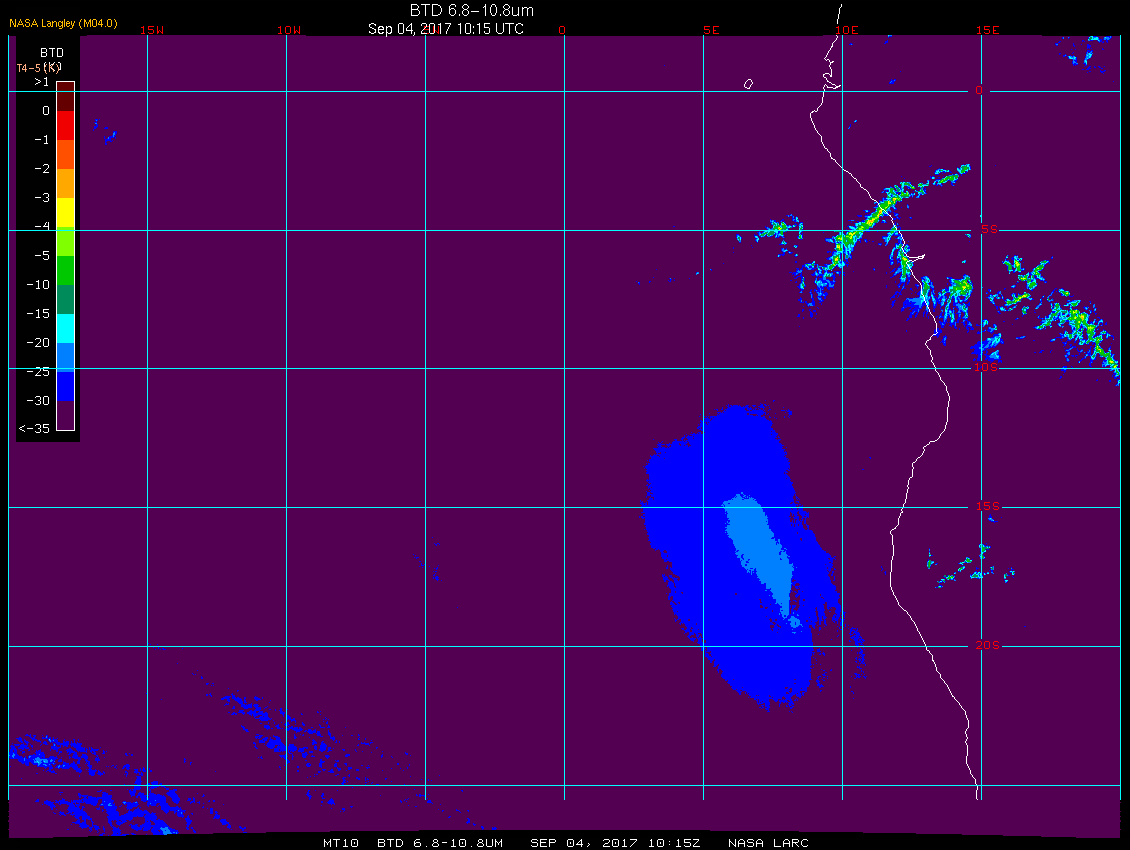Click the footer text "BTD 6.8-10.8UM"
1130x850 pixels.
[x=440, y=843]
